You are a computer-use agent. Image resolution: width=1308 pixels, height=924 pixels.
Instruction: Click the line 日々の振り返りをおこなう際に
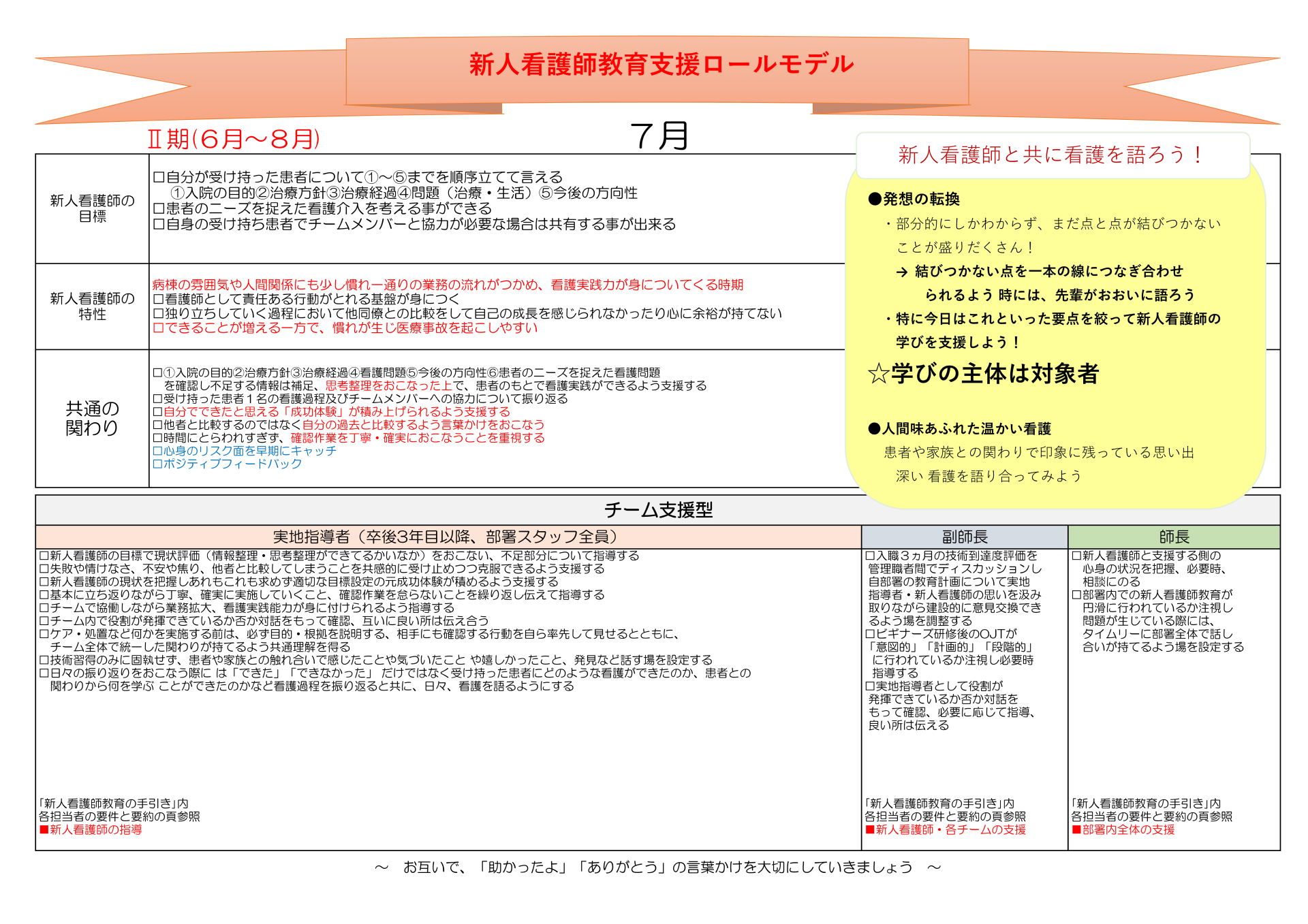tap(395, 673)
